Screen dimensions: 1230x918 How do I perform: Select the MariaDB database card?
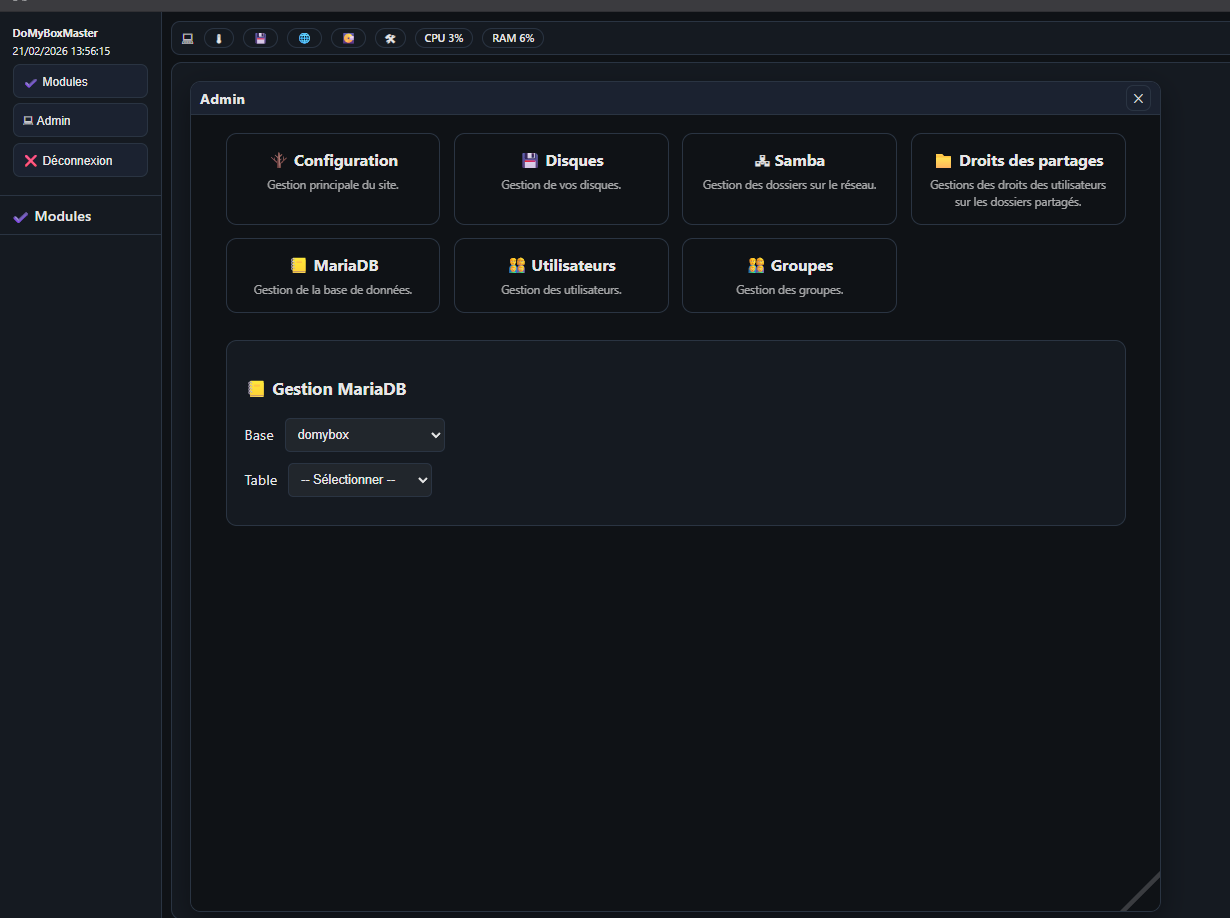click(333, 275)
